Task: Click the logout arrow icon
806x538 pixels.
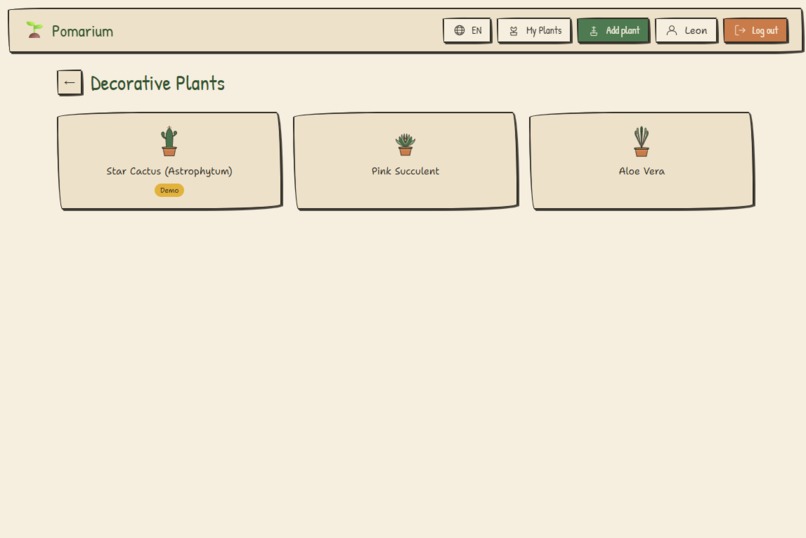Action: (740, 30)
